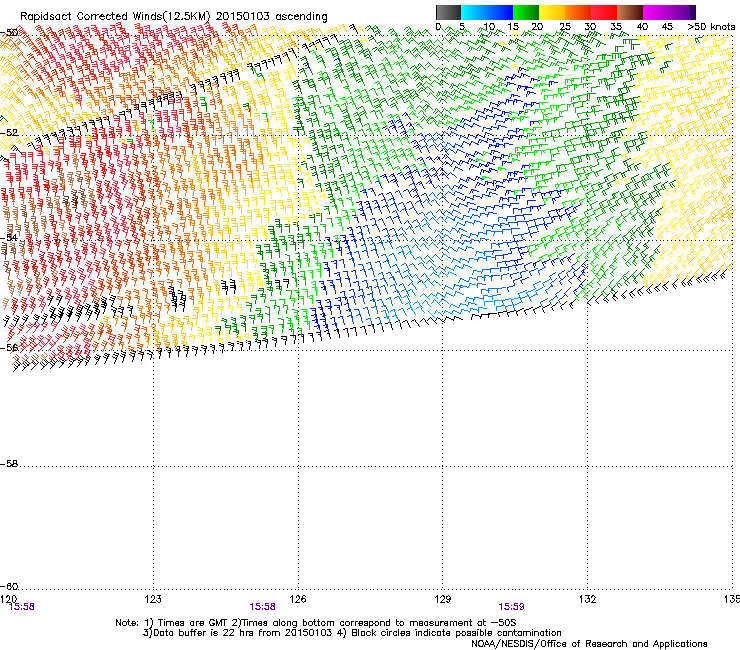Click the '10' legend scale label
The width and height of the screenshot is (740, 650).
point(489,27)
